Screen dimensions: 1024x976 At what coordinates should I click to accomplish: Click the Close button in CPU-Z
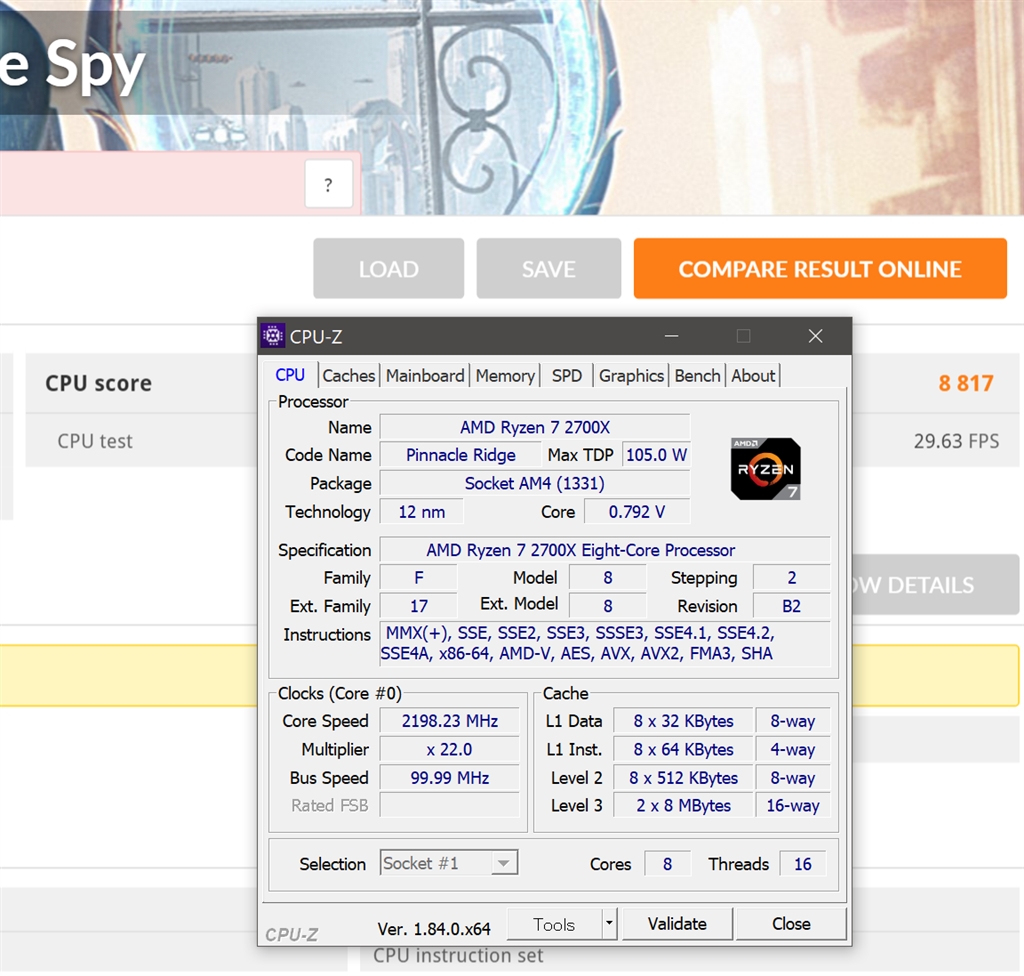[x=791, y=924]
